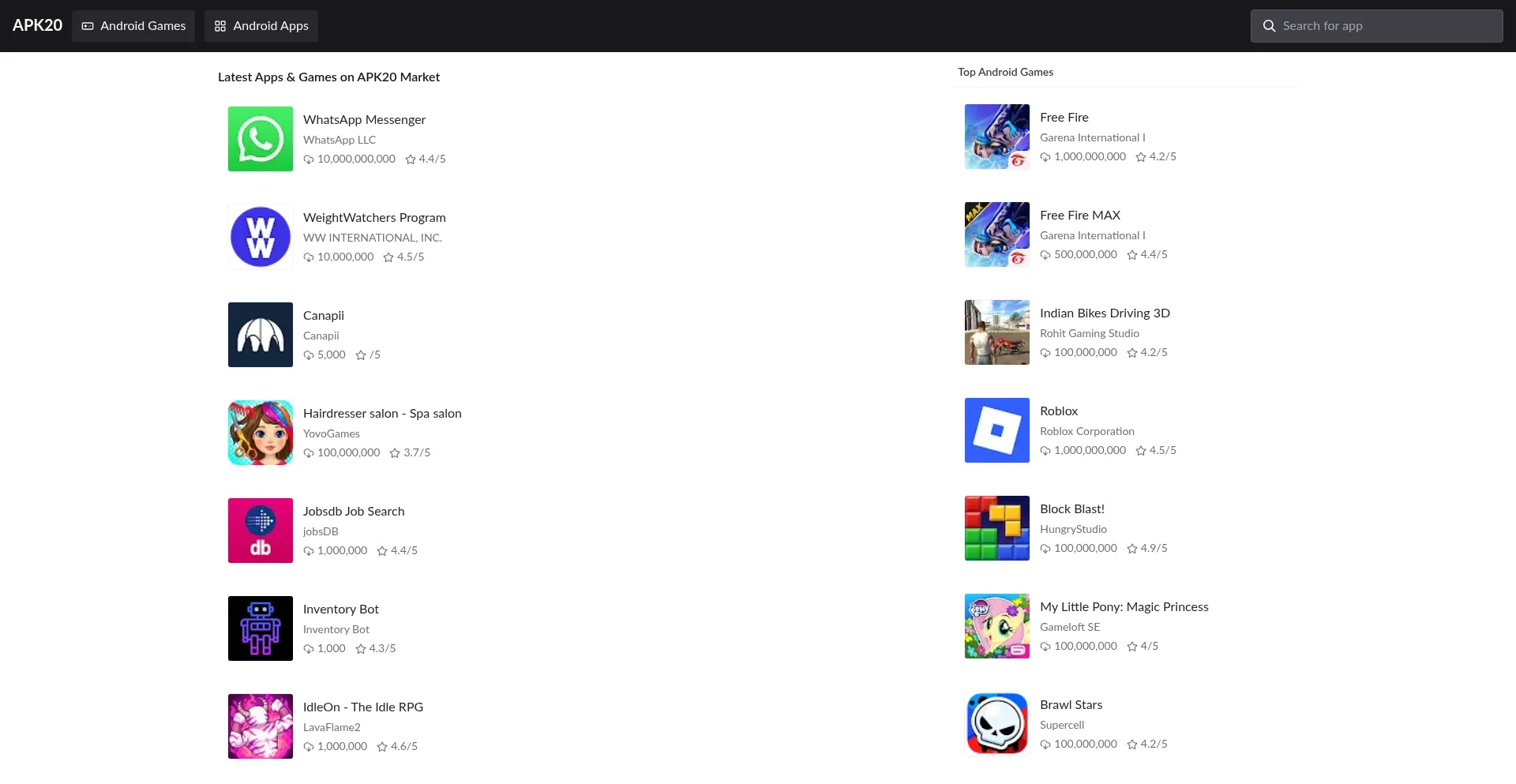
Task: Click the 500,000,000 downloads for Free Fire MAX
Action: [1086, 254]
